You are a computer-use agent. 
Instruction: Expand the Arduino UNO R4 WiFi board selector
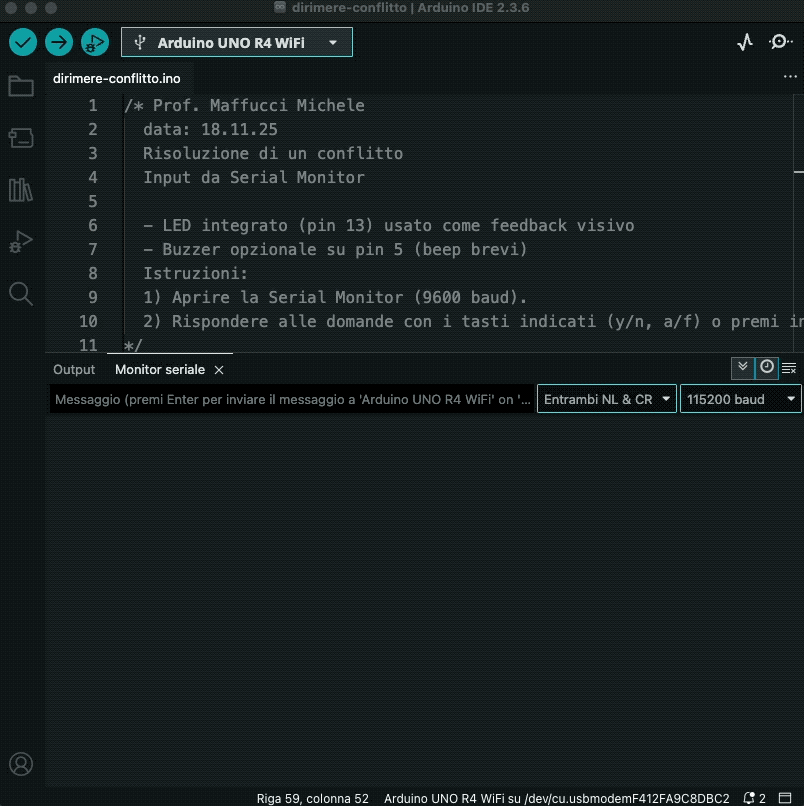[237, 42]
